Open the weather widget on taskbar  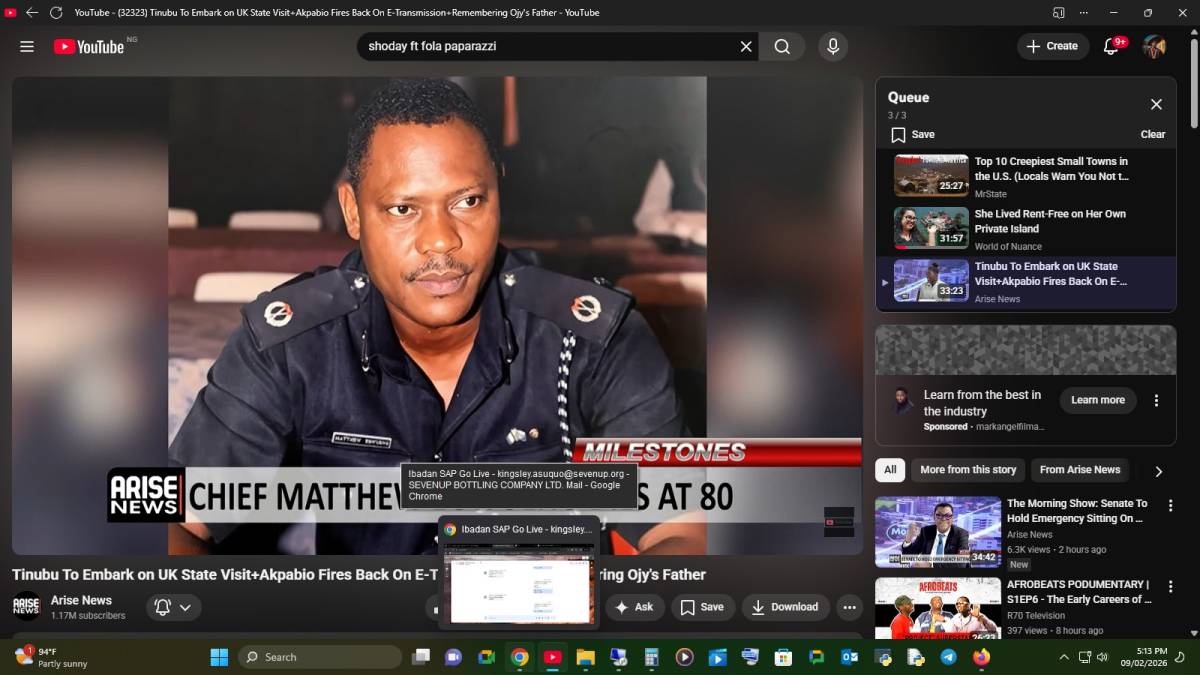[52, 657]
